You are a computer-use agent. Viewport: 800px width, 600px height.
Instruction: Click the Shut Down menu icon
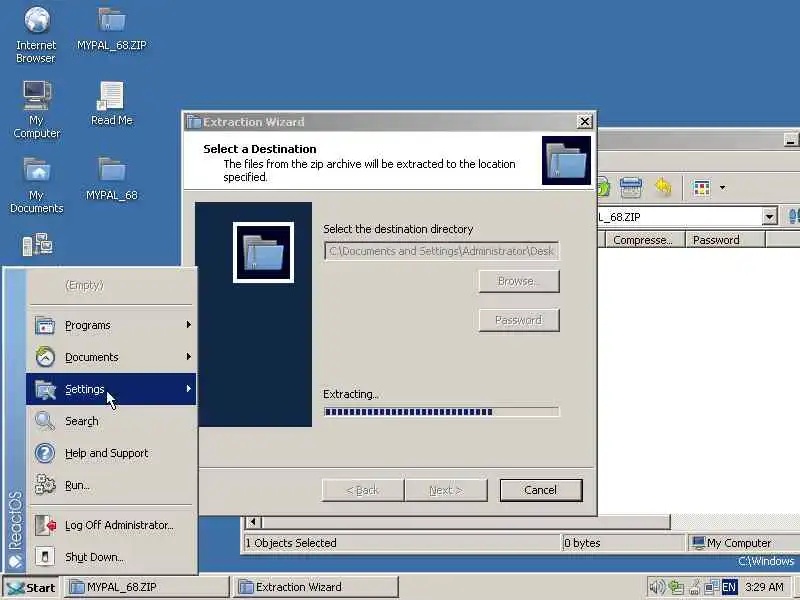45,557
